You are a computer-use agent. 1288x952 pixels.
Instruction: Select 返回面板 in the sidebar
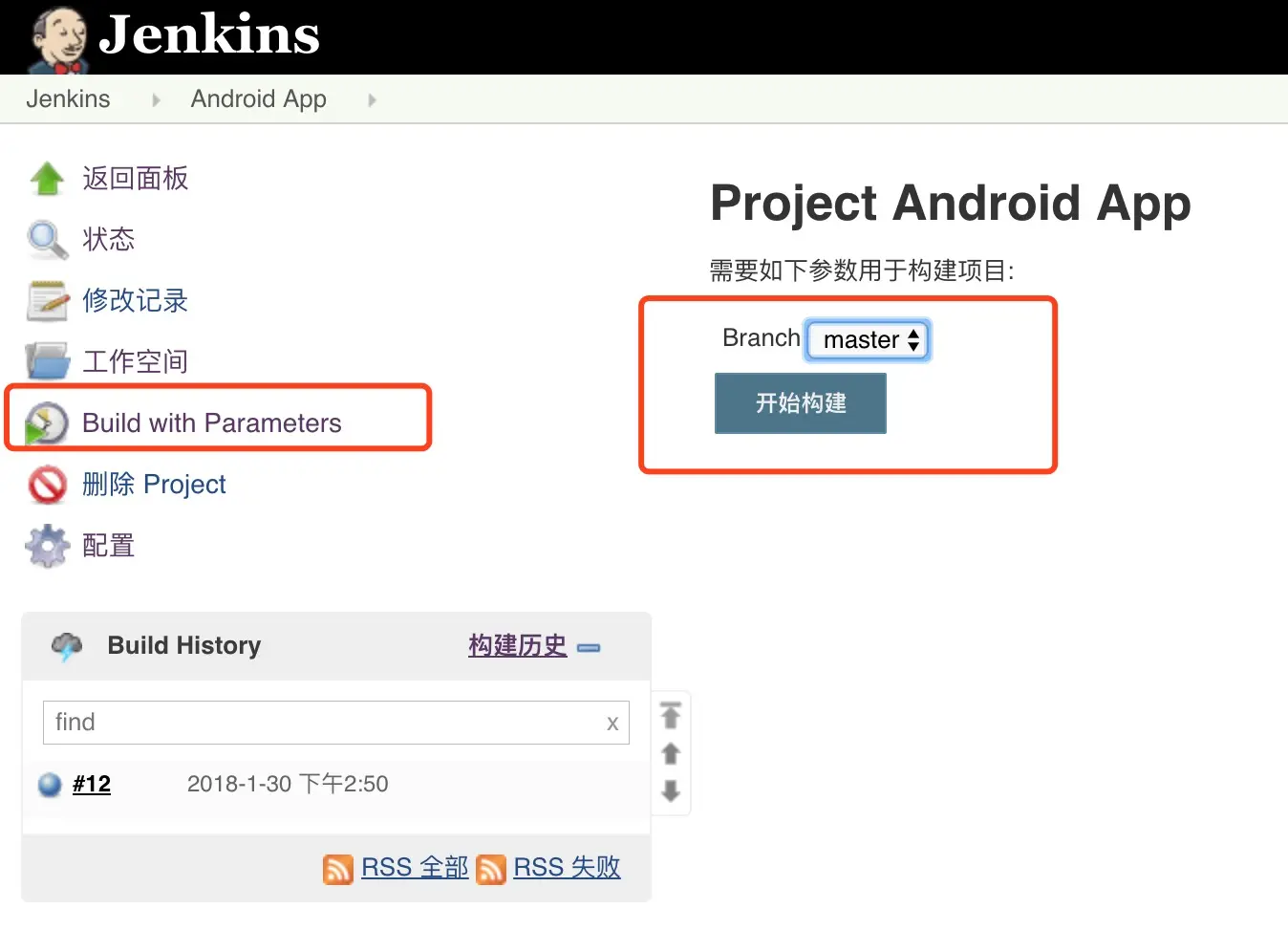click(135, 178)
